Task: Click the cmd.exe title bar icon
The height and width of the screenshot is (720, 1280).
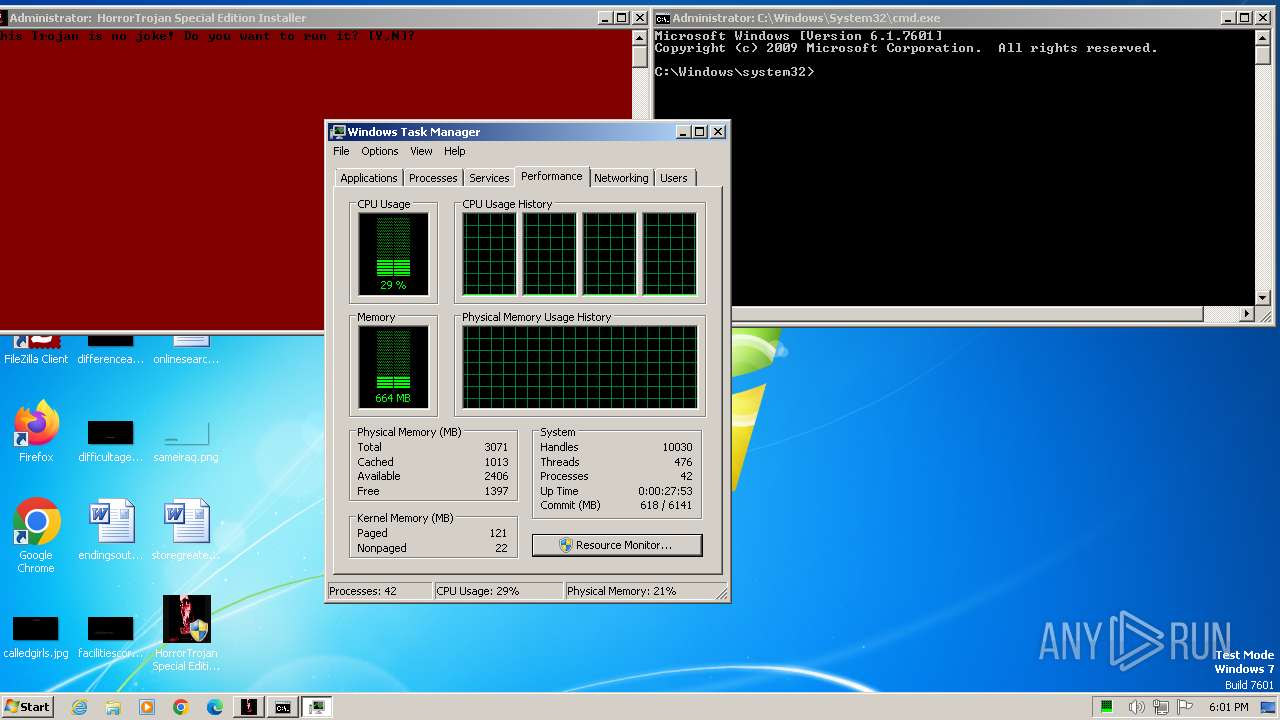Action: (x=663, y=18)
